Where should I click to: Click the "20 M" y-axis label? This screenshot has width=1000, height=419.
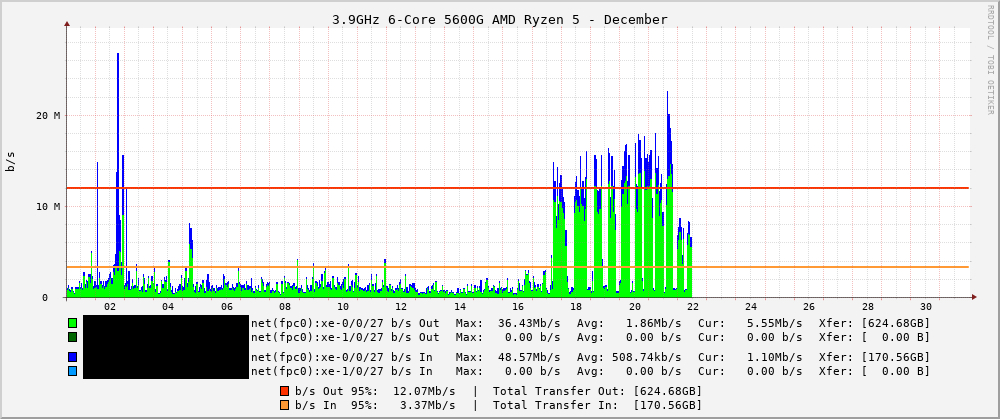pos(49,115)
